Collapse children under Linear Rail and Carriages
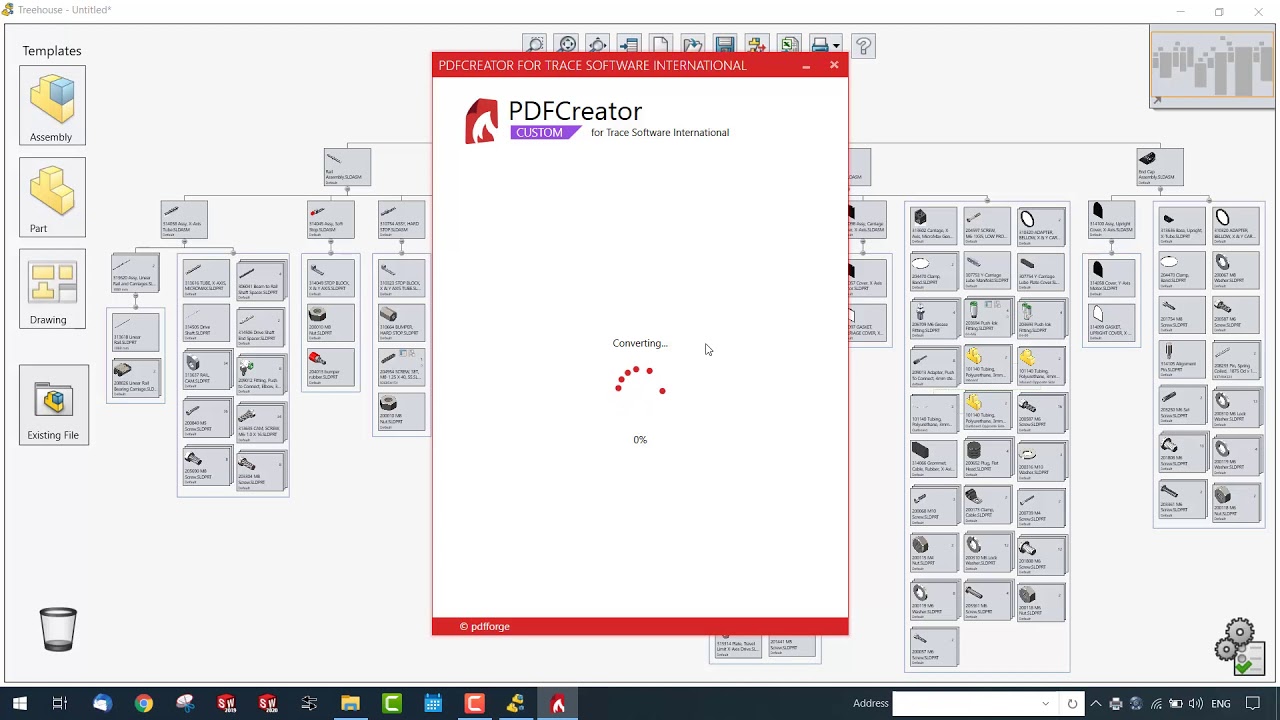Image resolution: width=1280 pixels, height=720 pixels. click(135, 295)
